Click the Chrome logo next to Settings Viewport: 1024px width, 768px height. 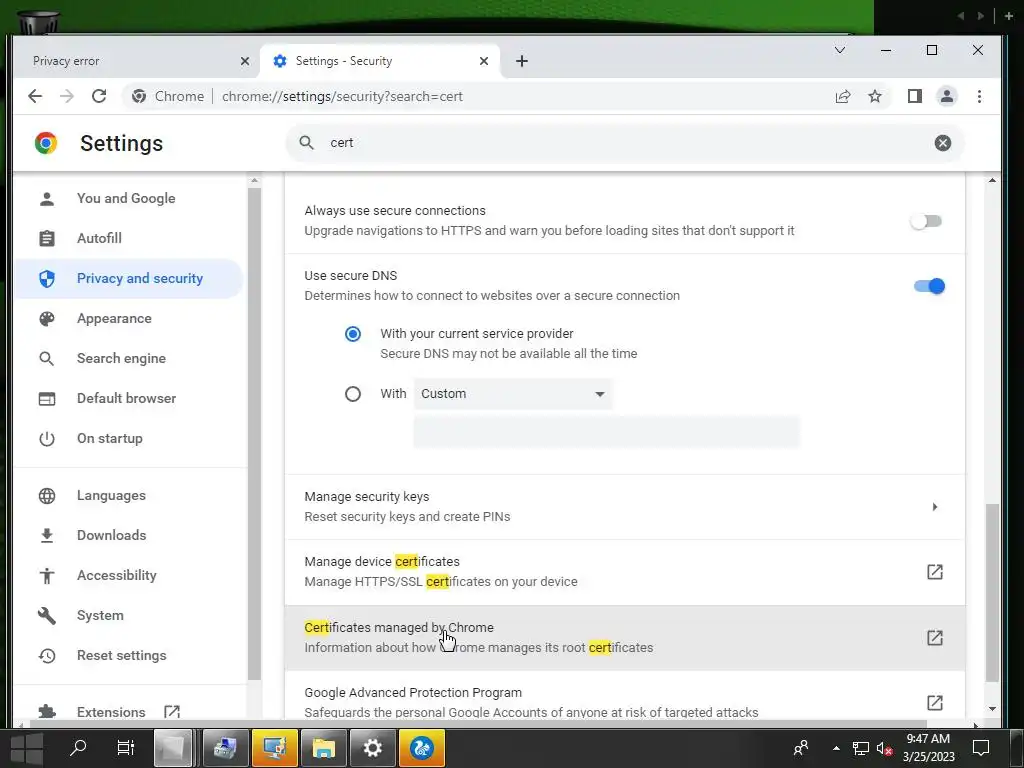(46, 143)
